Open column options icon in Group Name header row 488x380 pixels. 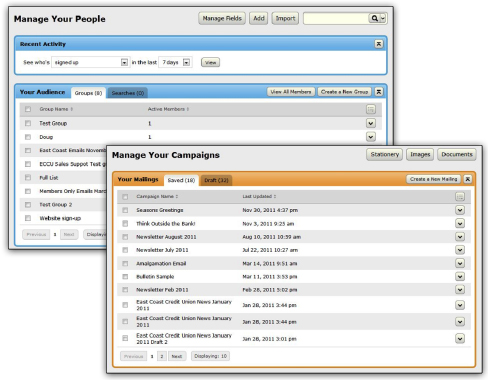point(371,109)
